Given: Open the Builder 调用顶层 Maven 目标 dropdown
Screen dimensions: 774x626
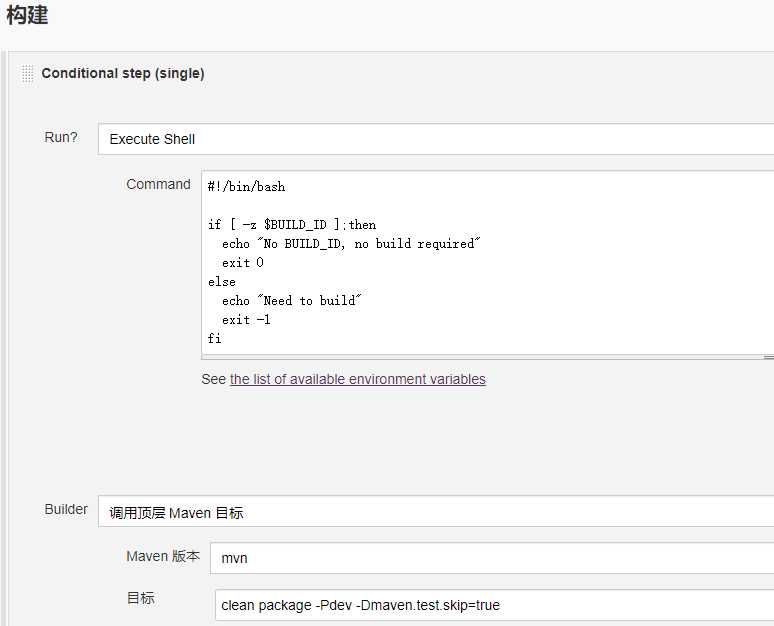Looking at the screenshot, I should click(436, 512).
